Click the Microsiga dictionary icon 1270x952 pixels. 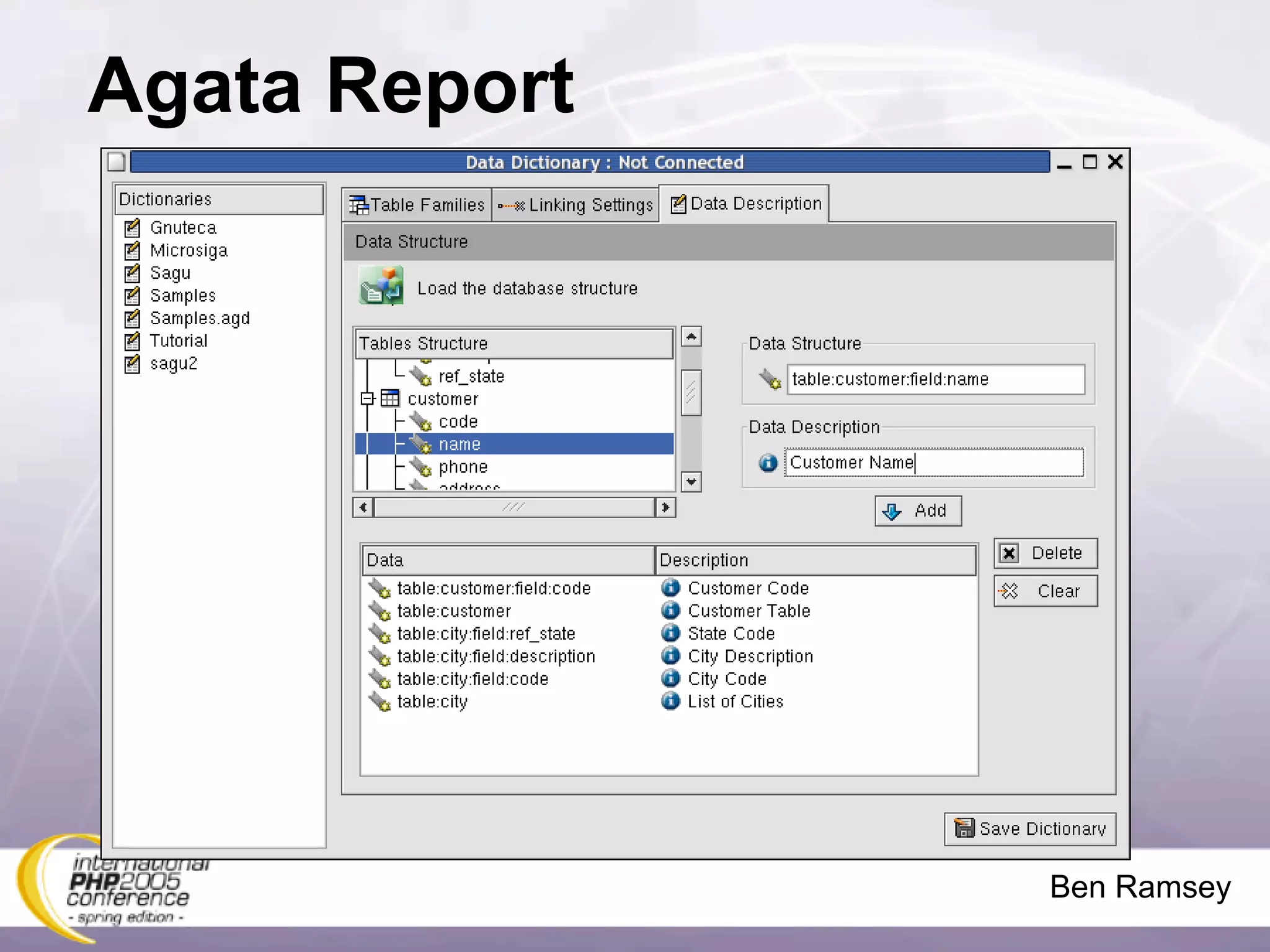(132, 250)
